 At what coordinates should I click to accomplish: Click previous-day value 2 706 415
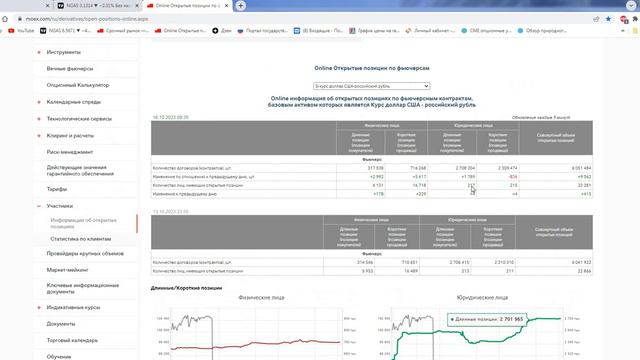(459, 262)
